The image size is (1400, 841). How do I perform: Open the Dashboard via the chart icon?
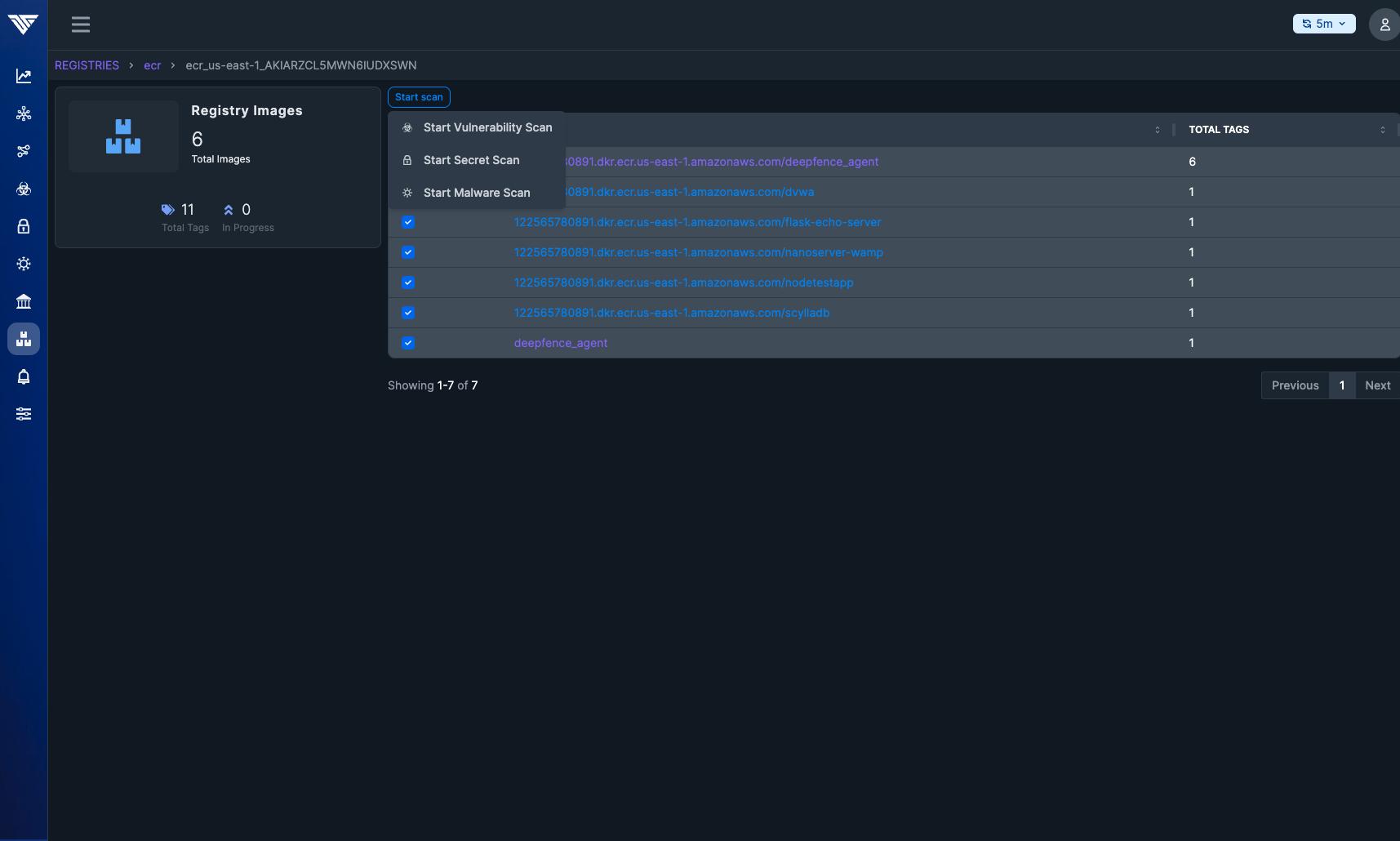point(24,75)
